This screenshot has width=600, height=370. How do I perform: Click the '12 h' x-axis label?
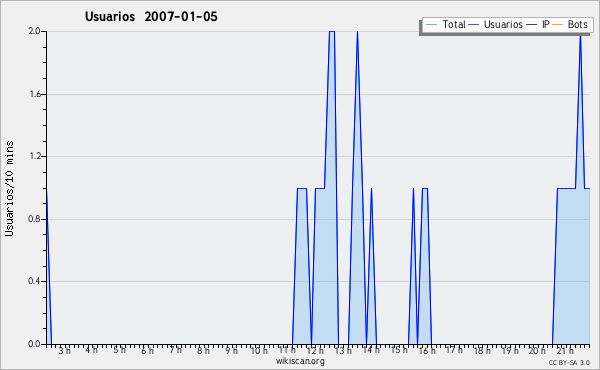[315, 350]
